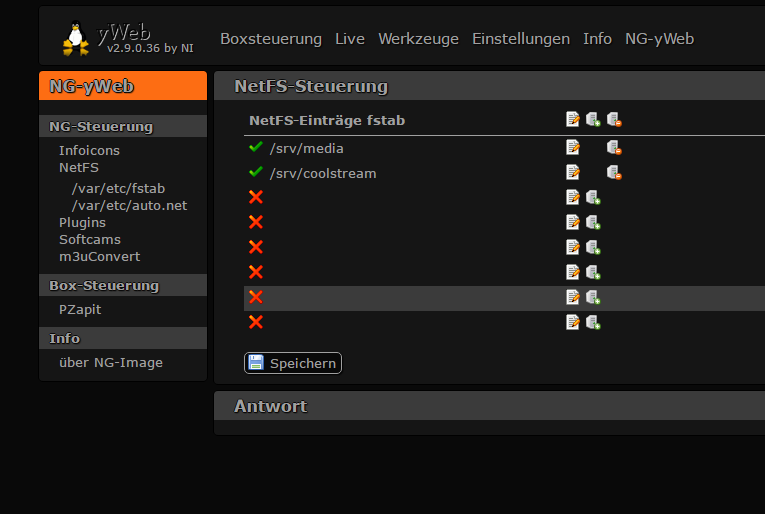Open the Einstellungen menu
The width and height of the screenshot is (765, 514).
pos(521,39)
